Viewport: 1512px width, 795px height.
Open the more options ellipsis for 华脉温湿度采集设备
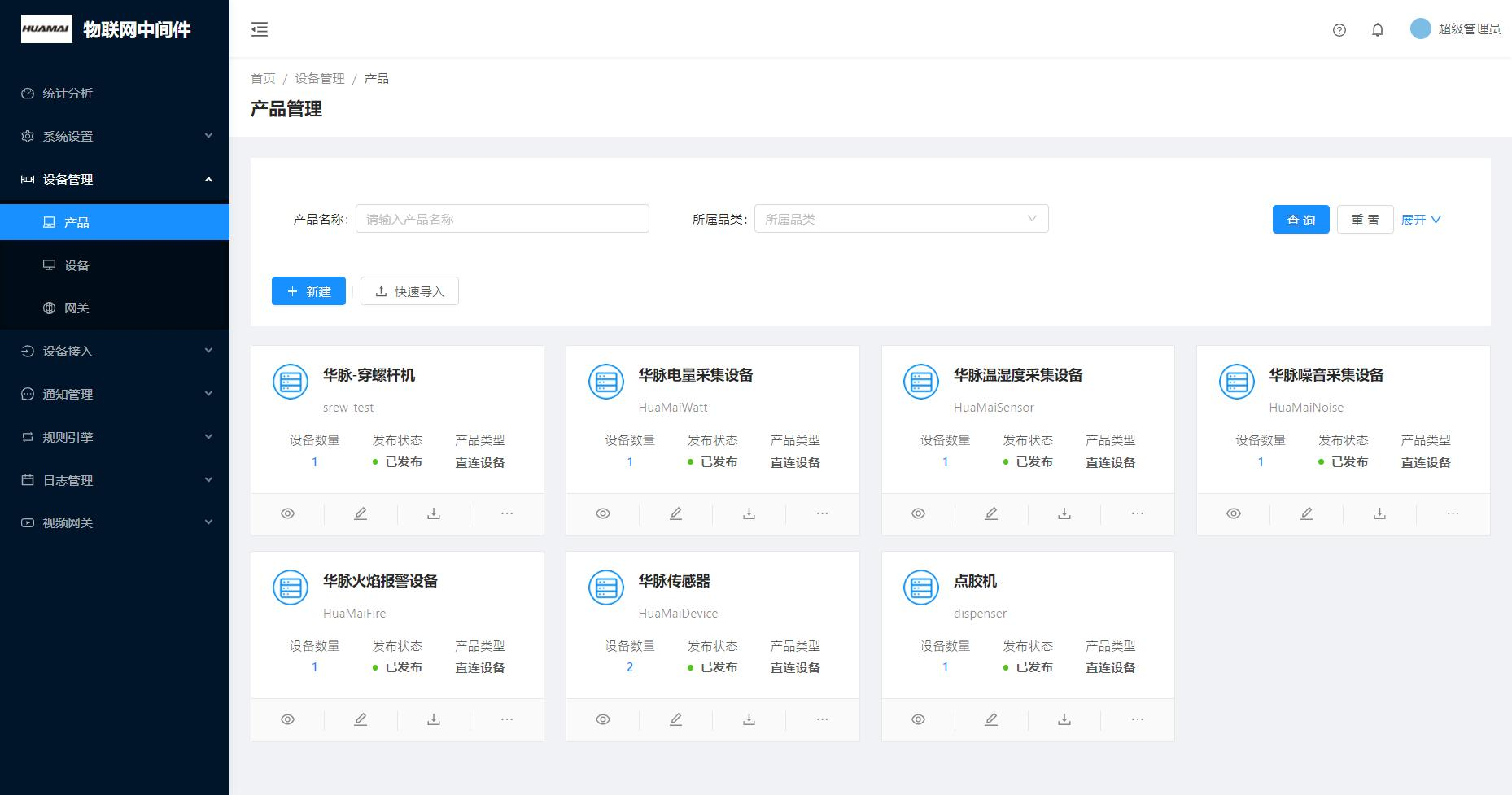[1137, 513]
